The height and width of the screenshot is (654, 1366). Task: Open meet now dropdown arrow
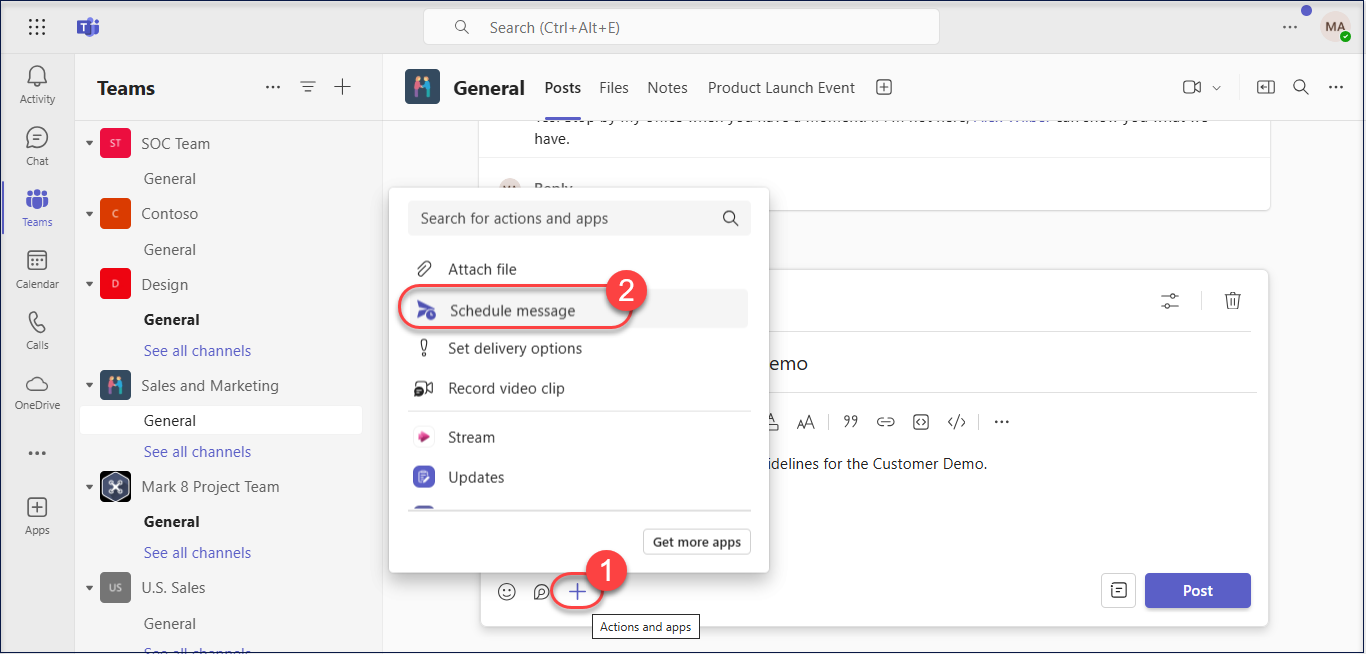pyautogui.click(x=1217, y=88)
